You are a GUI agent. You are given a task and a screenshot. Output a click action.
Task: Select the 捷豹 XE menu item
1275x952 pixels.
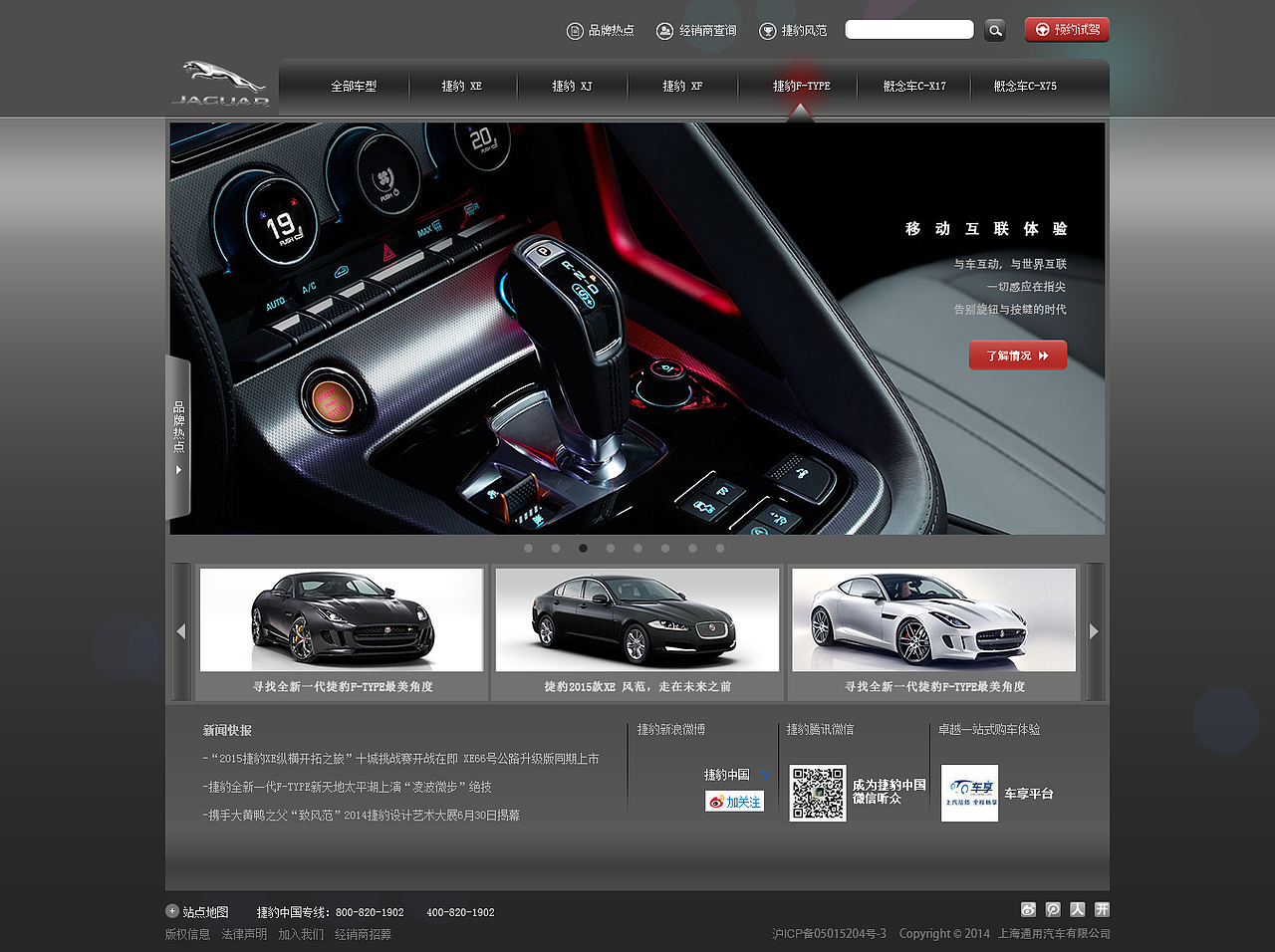[462, 87]
